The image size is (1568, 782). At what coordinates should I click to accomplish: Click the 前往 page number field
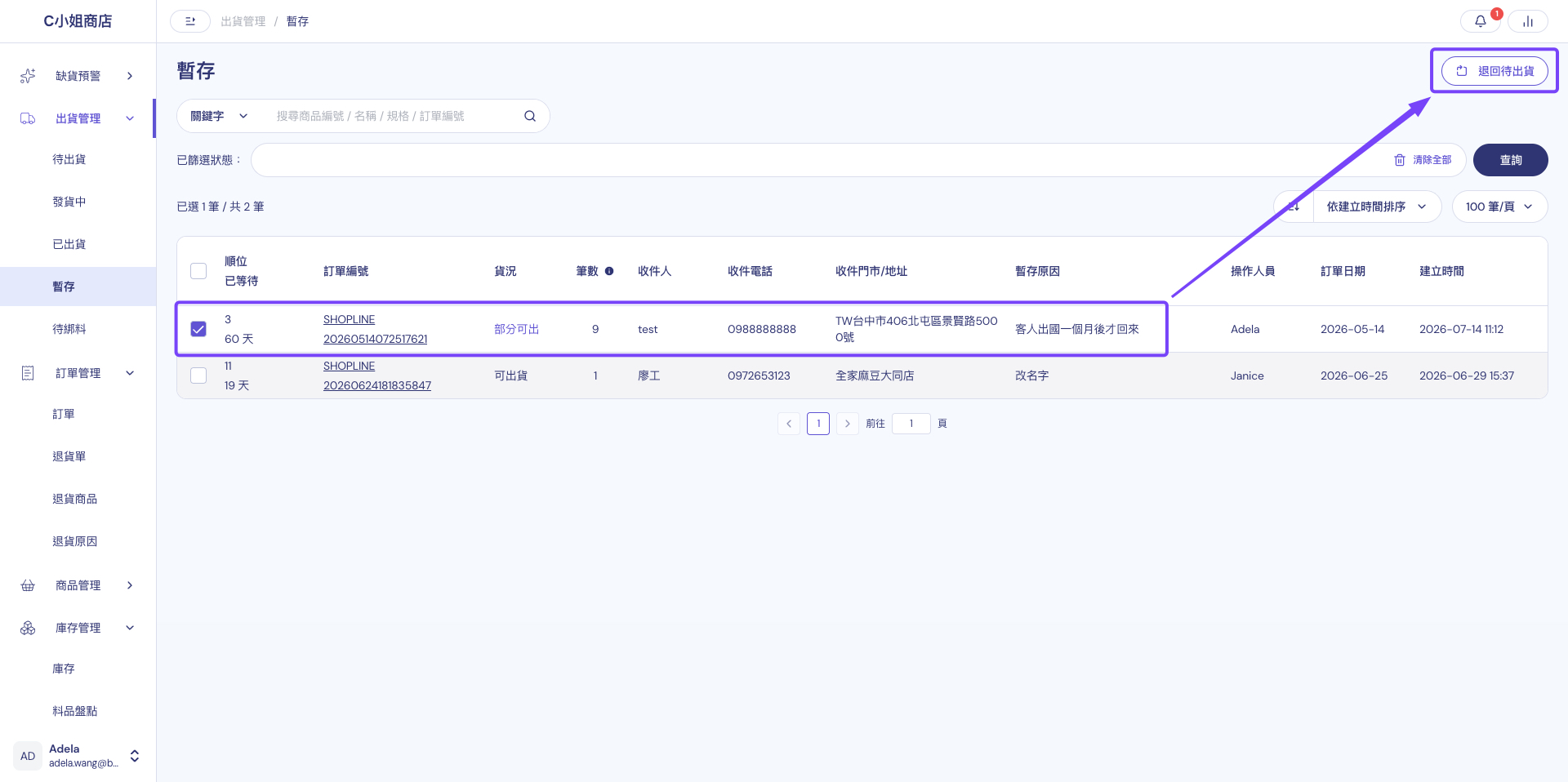tap(911, 424)
